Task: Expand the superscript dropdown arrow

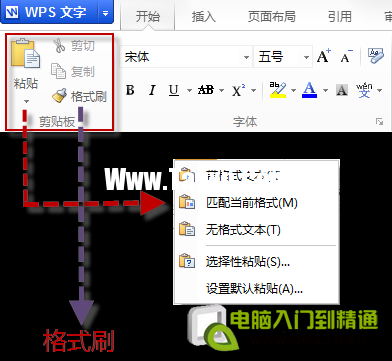Action: (253, 90)
